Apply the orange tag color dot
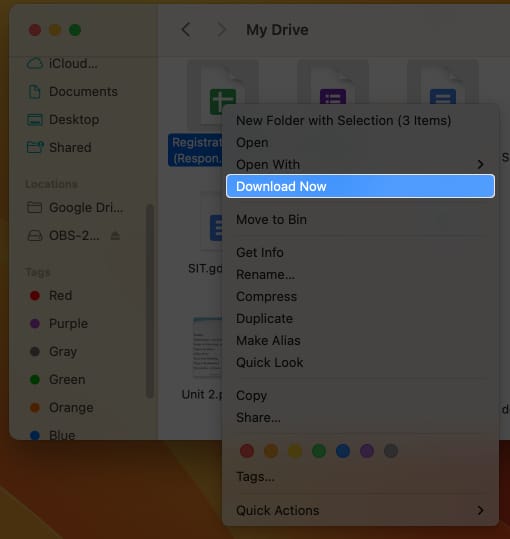 click(271, 451)
